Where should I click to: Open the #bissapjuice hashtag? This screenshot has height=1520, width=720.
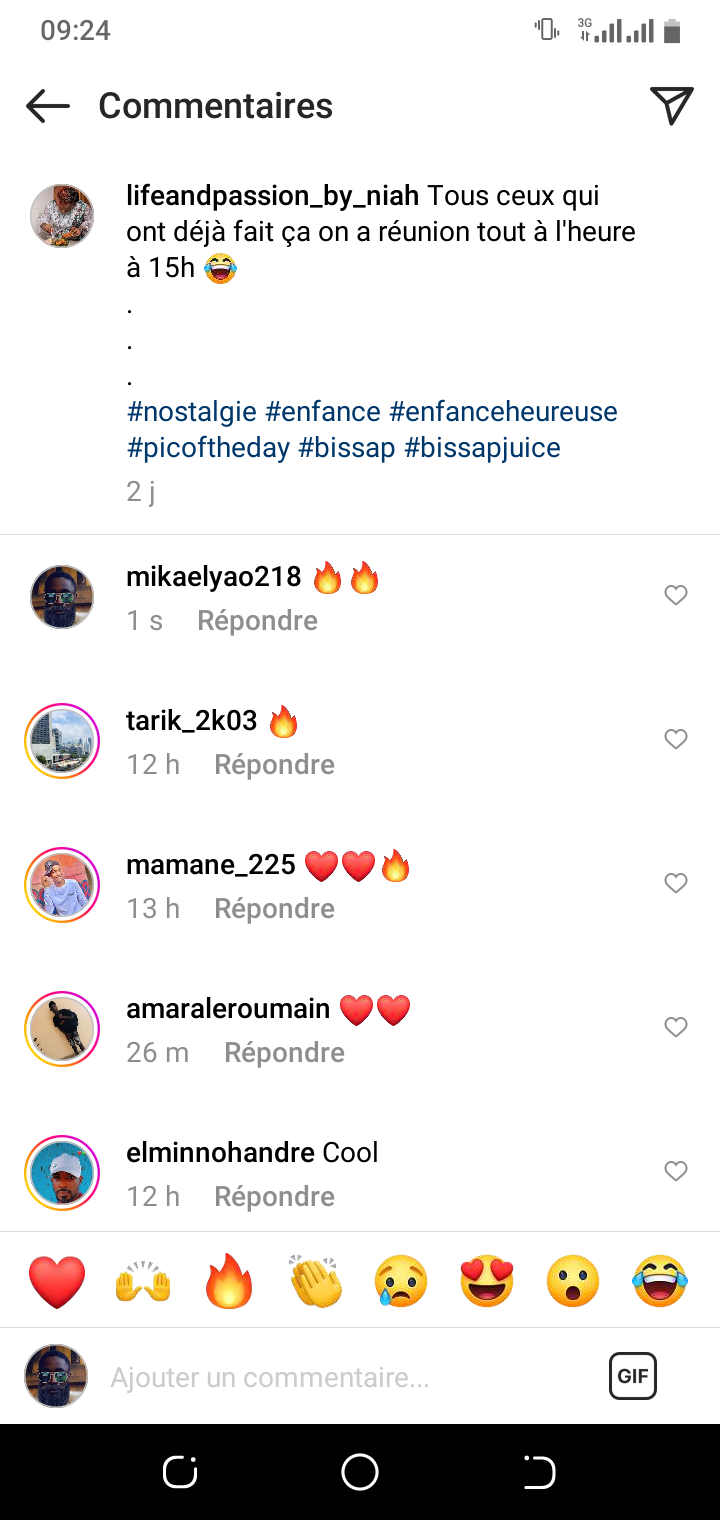pos(482,447)
